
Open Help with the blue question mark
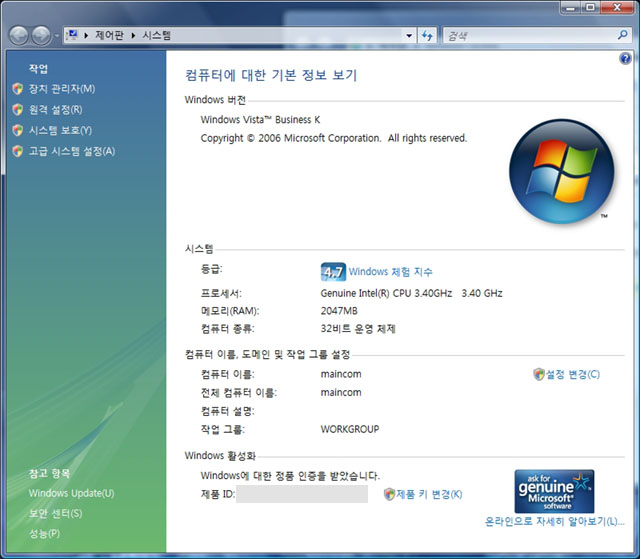(x=625, y=59)
